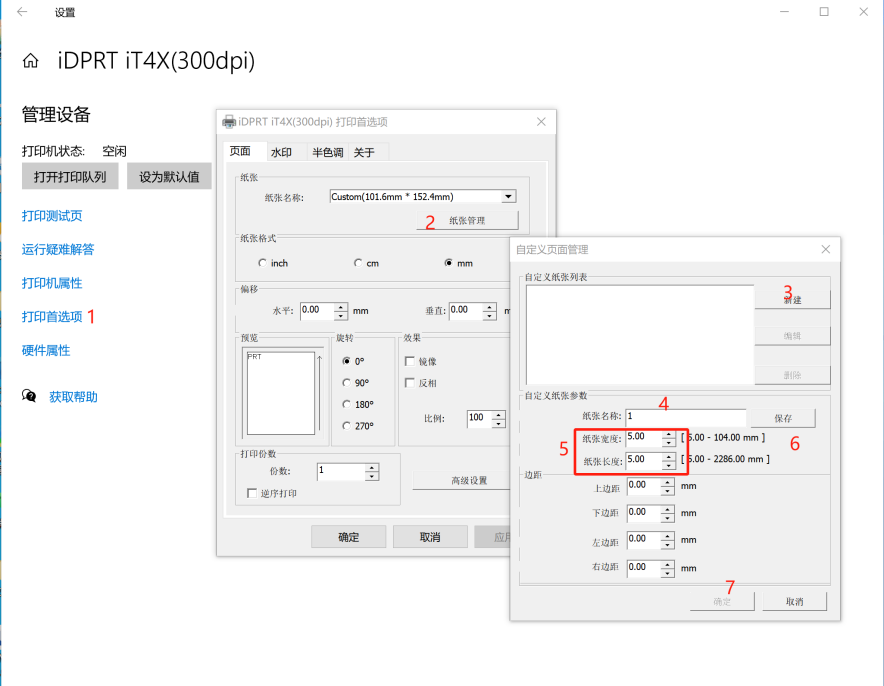
Task: Increase the 水平 offset value
Action: click(341, 307)
